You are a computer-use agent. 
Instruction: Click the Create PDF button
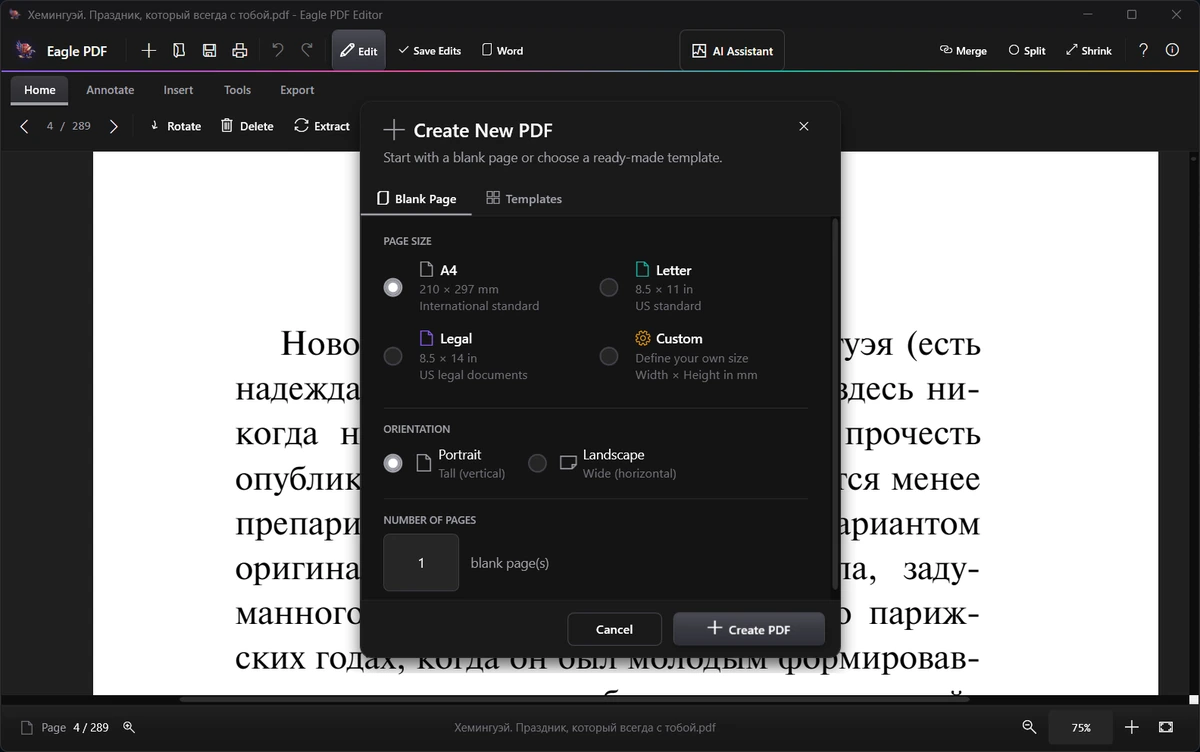749,629
